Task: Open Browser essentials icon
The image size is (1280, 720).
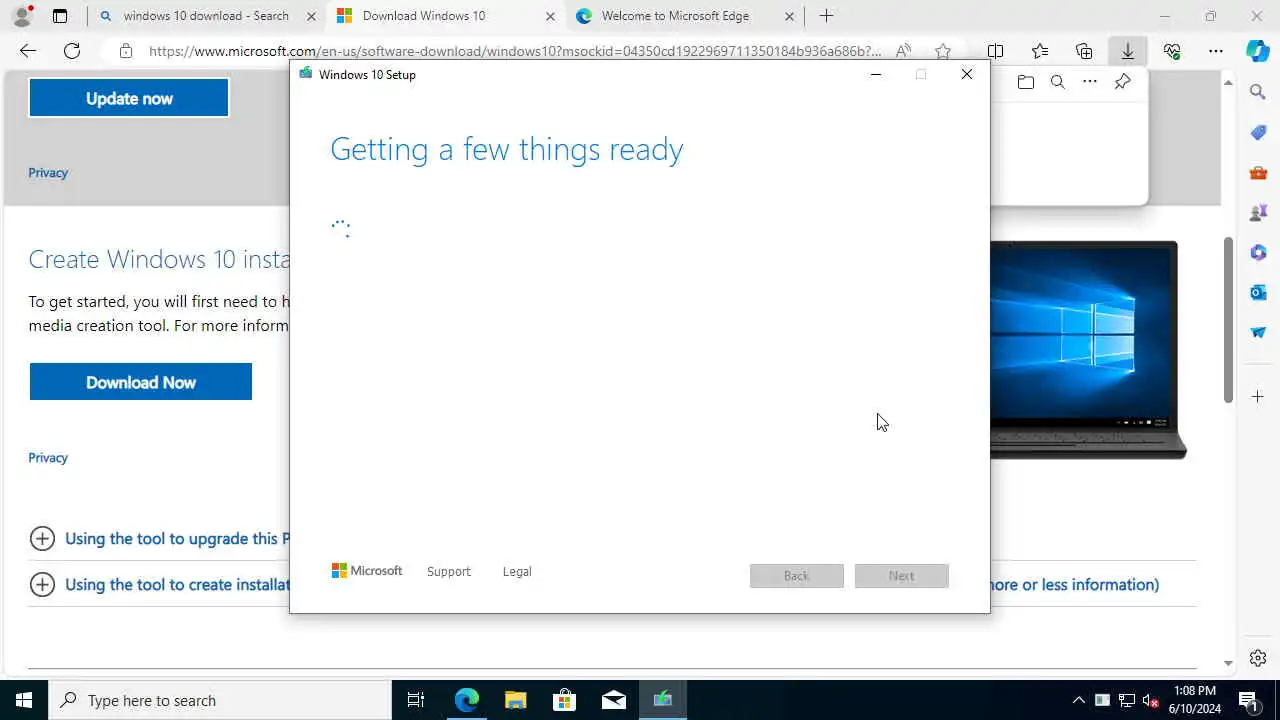Action: 1172,51
